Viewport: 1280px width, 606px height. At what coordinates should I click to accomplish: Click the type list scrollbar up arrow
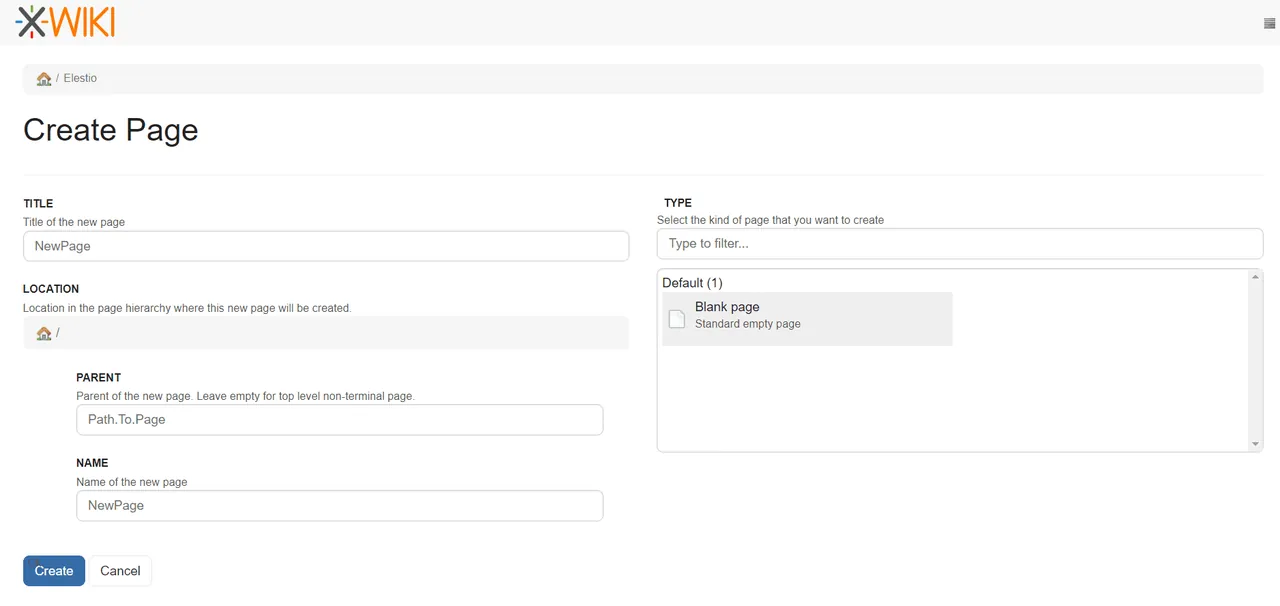coord(1256,277)
